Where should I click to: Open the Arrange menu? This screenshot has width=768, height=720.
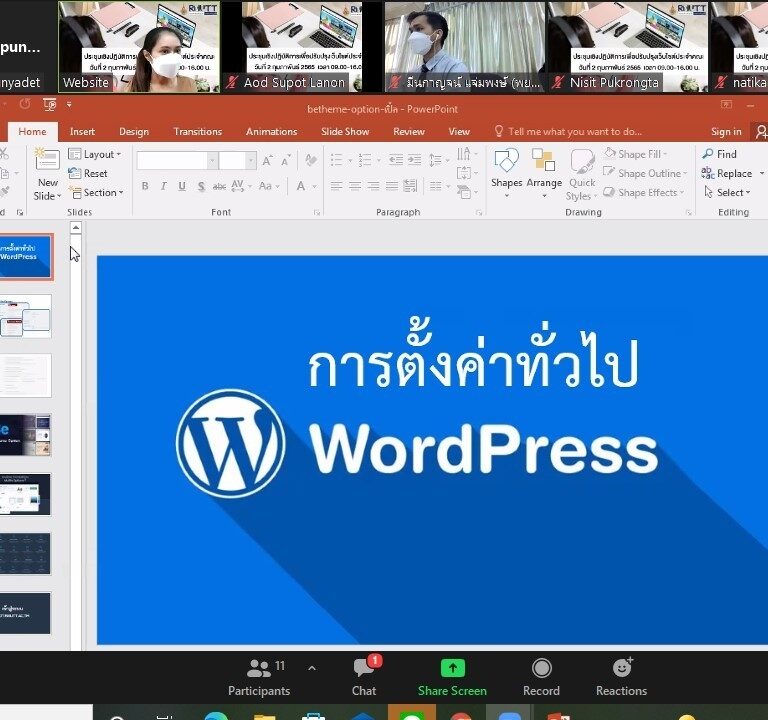[x=544, y=173]
